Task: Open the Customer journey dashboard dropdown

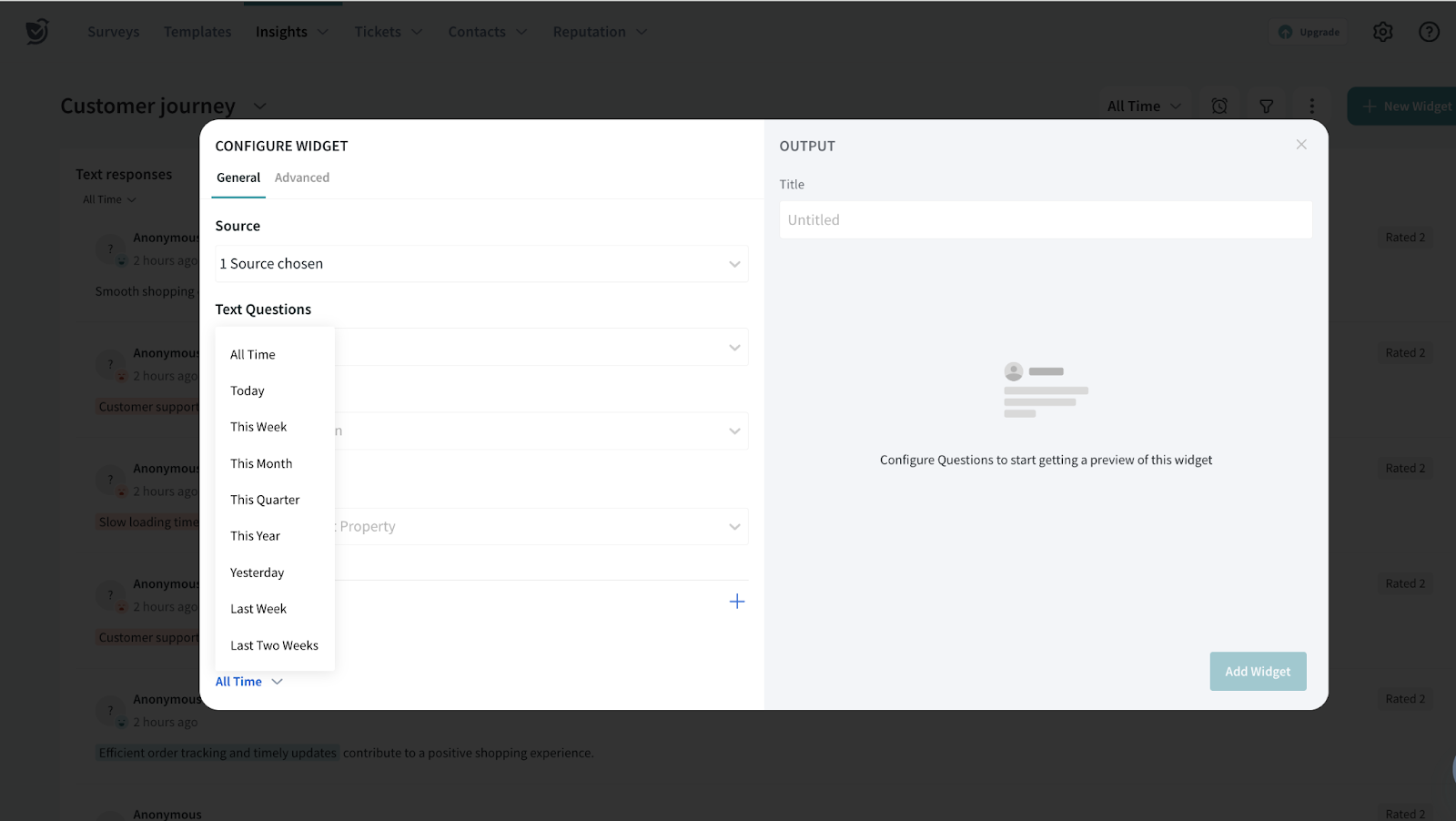Action: pyautogui.click(x=259, y=106)
